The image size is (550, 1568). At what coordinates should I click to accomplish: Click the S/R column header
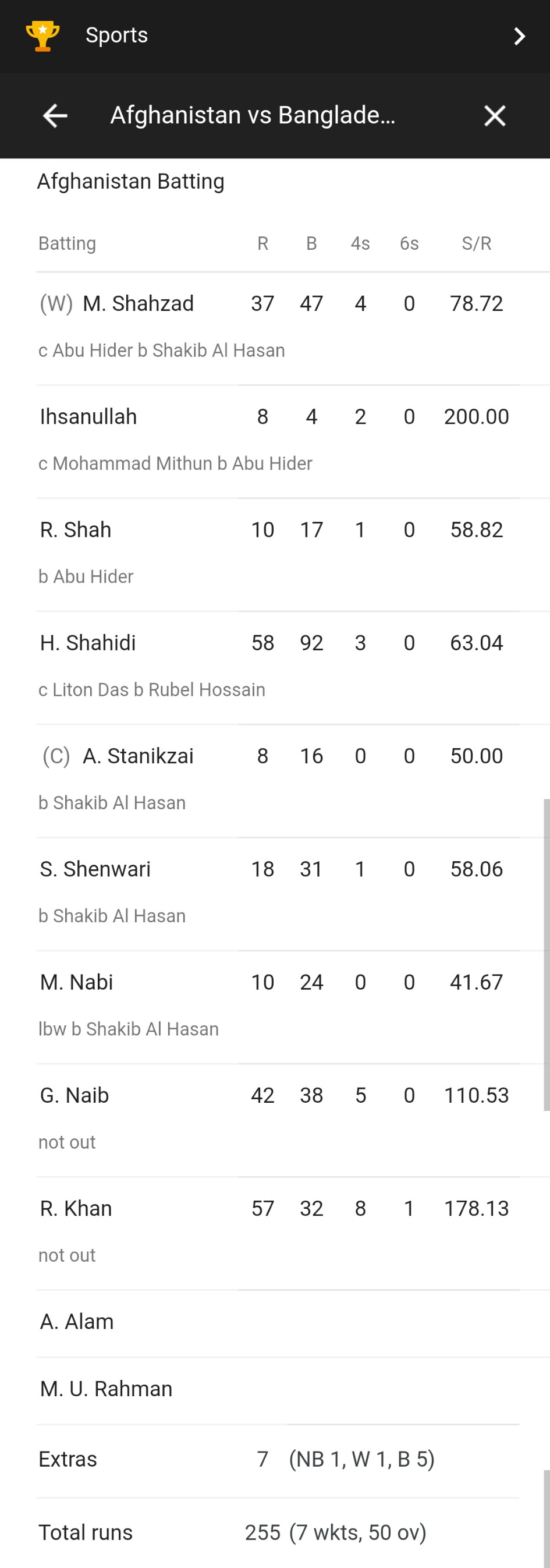coord(476,243)
